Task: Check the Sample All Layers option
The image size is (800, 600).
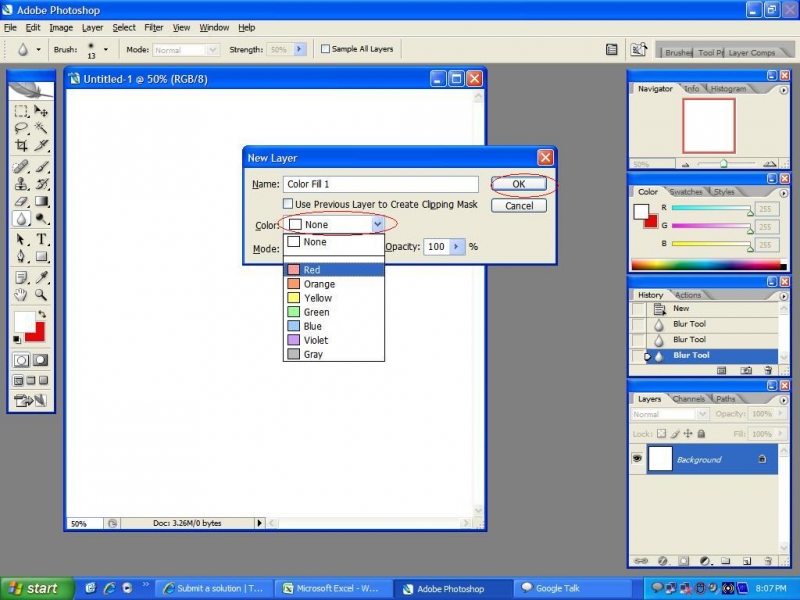Action: 324,48
